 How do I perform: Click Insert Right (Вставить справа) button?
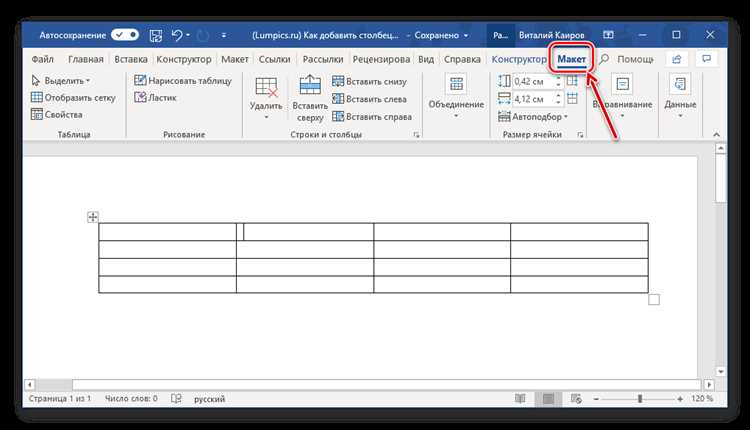tap(372, 117)
